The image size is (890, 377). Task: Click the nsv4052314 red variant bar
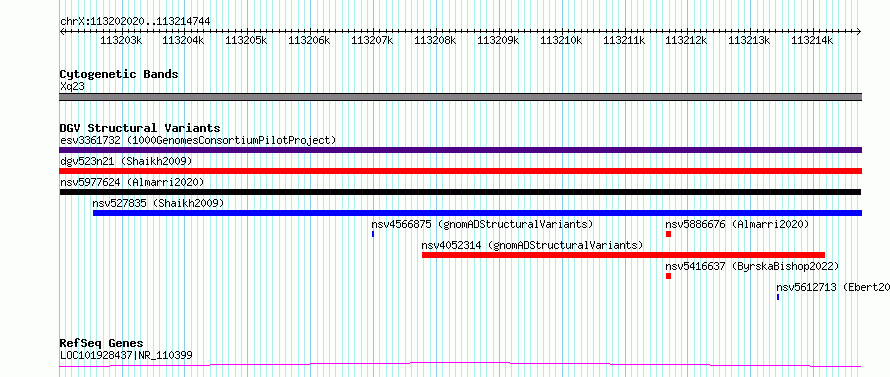pyautogui.click(x=623, y=255)
